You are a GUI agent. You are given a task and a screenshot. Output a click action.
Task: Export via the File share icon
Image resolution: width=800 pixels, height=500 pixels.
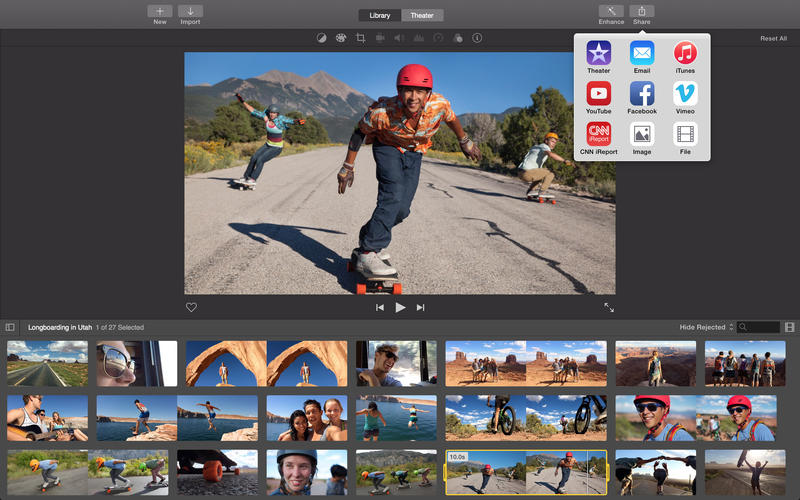tap(685, 134)
